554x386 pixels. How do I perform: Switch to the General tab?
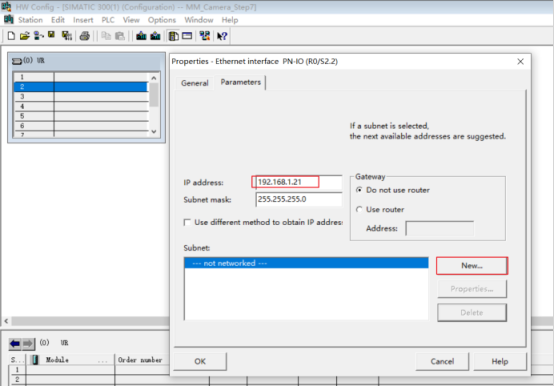[195, 83]
